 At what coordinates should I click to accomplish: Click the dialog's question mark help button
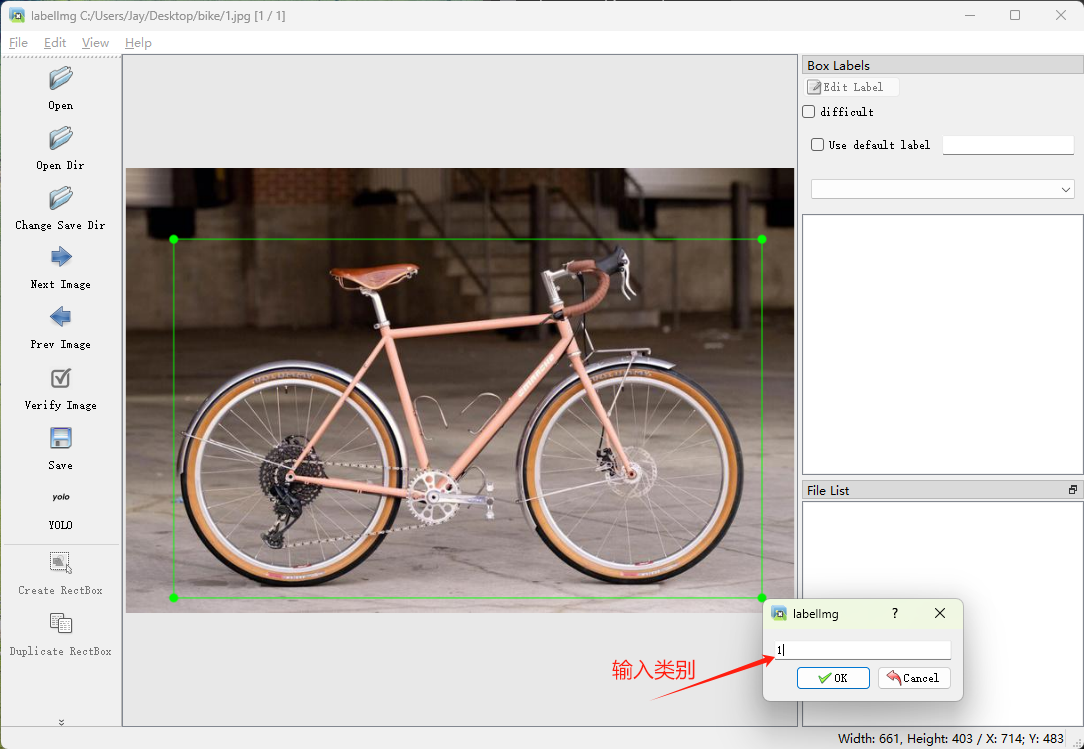point(895,613)
